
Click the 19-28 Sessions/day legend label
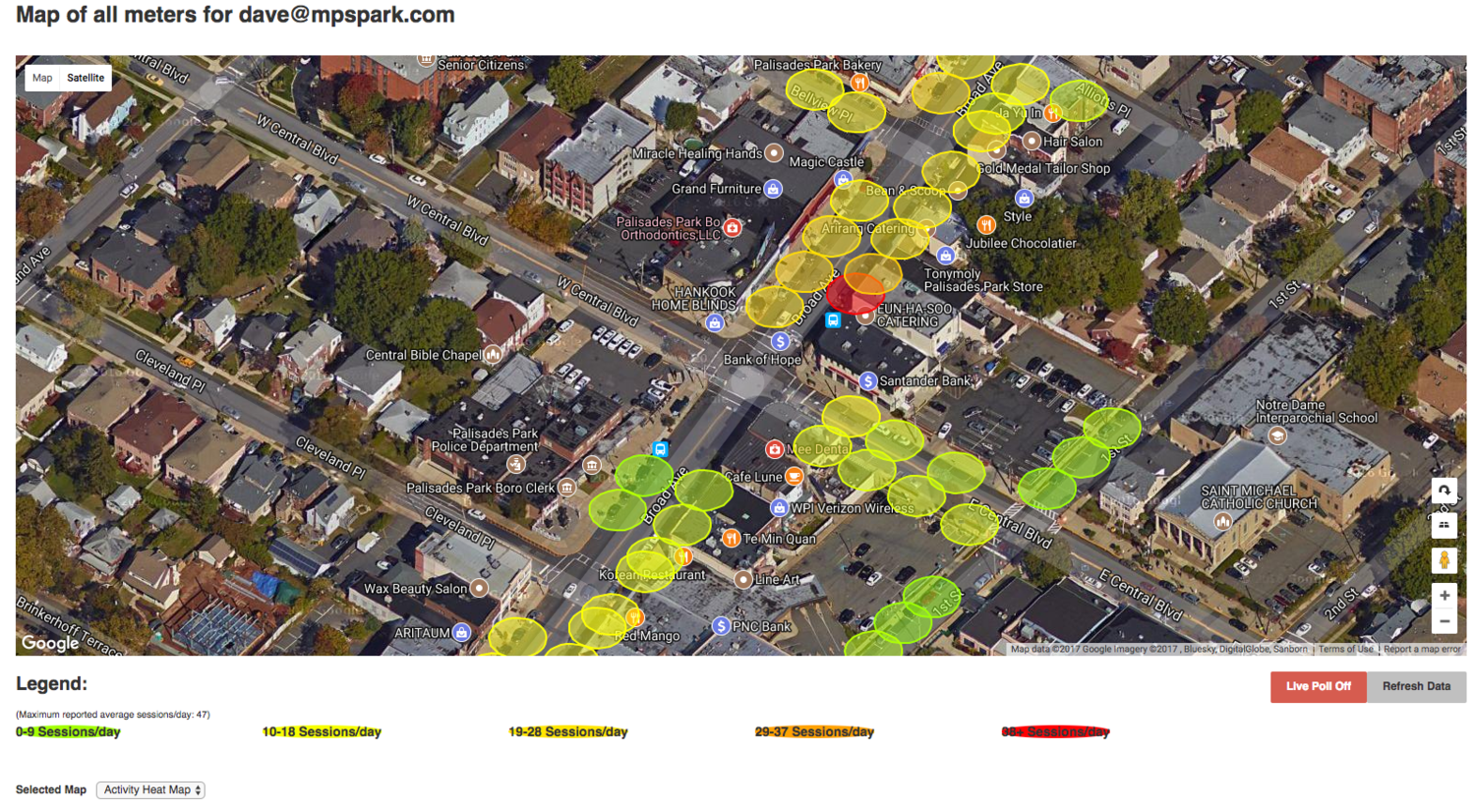[568, 731]
